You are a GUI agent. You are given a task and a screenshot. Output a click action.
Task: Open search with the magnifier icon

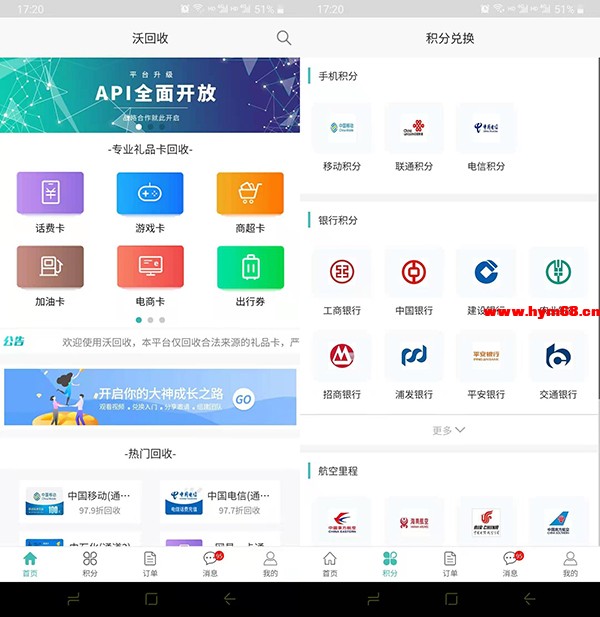point(284,38)
